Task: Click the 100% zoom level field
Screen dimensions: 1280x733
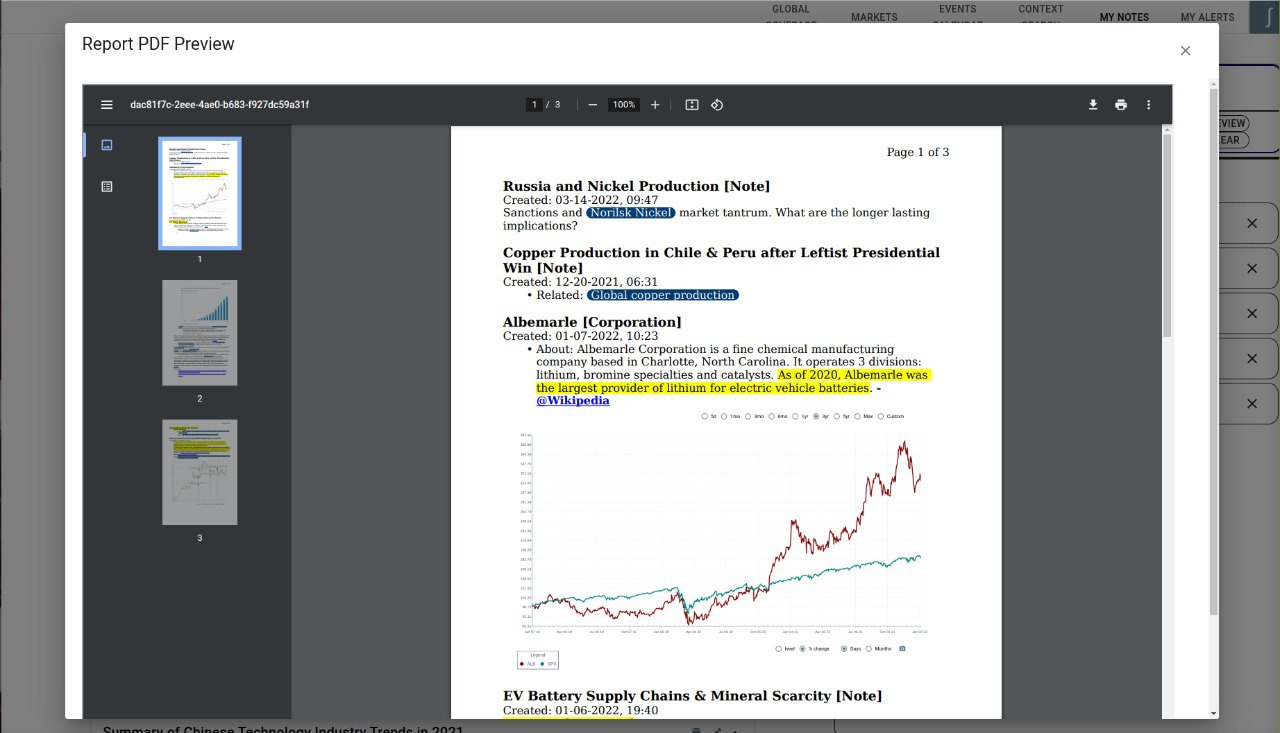Action: click(624, 105)
